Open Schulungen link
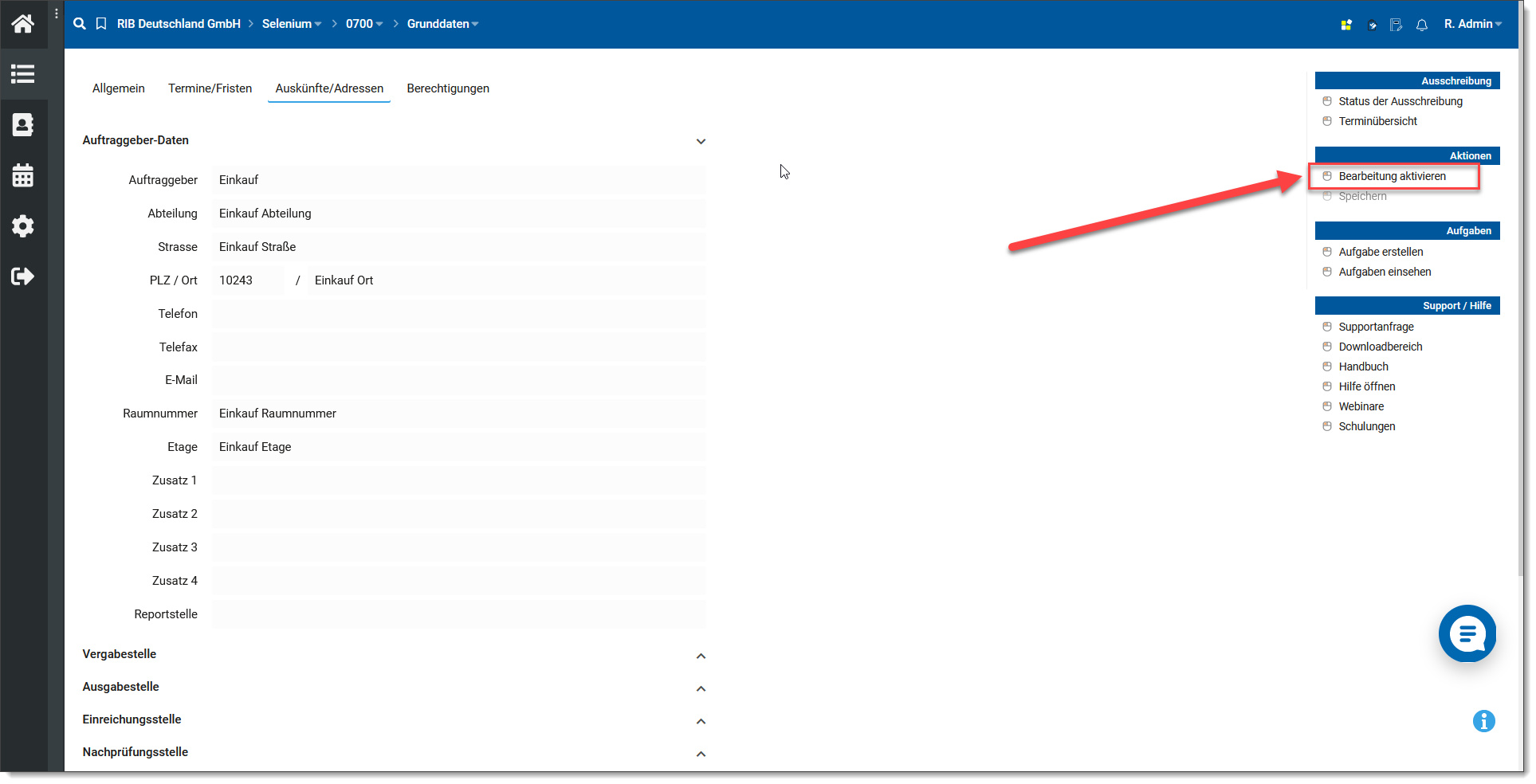Image resolution: width=1536 pixels, height=784 pixels. click(x=1366, y=426)
